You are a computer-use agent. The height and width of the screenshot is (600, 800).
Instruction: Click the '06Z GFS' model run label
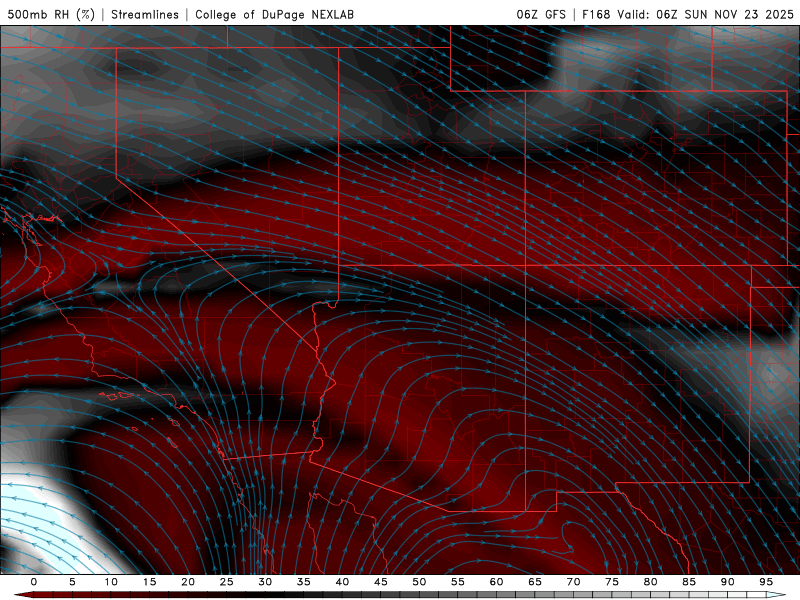[541, 15]
